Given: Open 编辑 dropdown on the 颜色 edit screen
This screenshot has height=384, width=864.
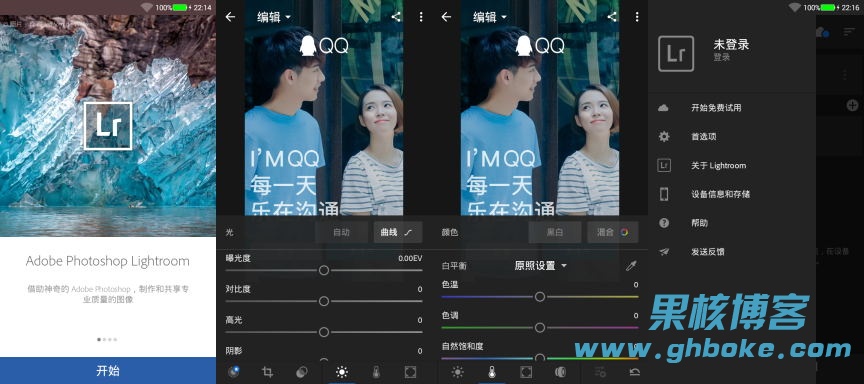Looking at the screenshot, I should (x=490, y=17).
